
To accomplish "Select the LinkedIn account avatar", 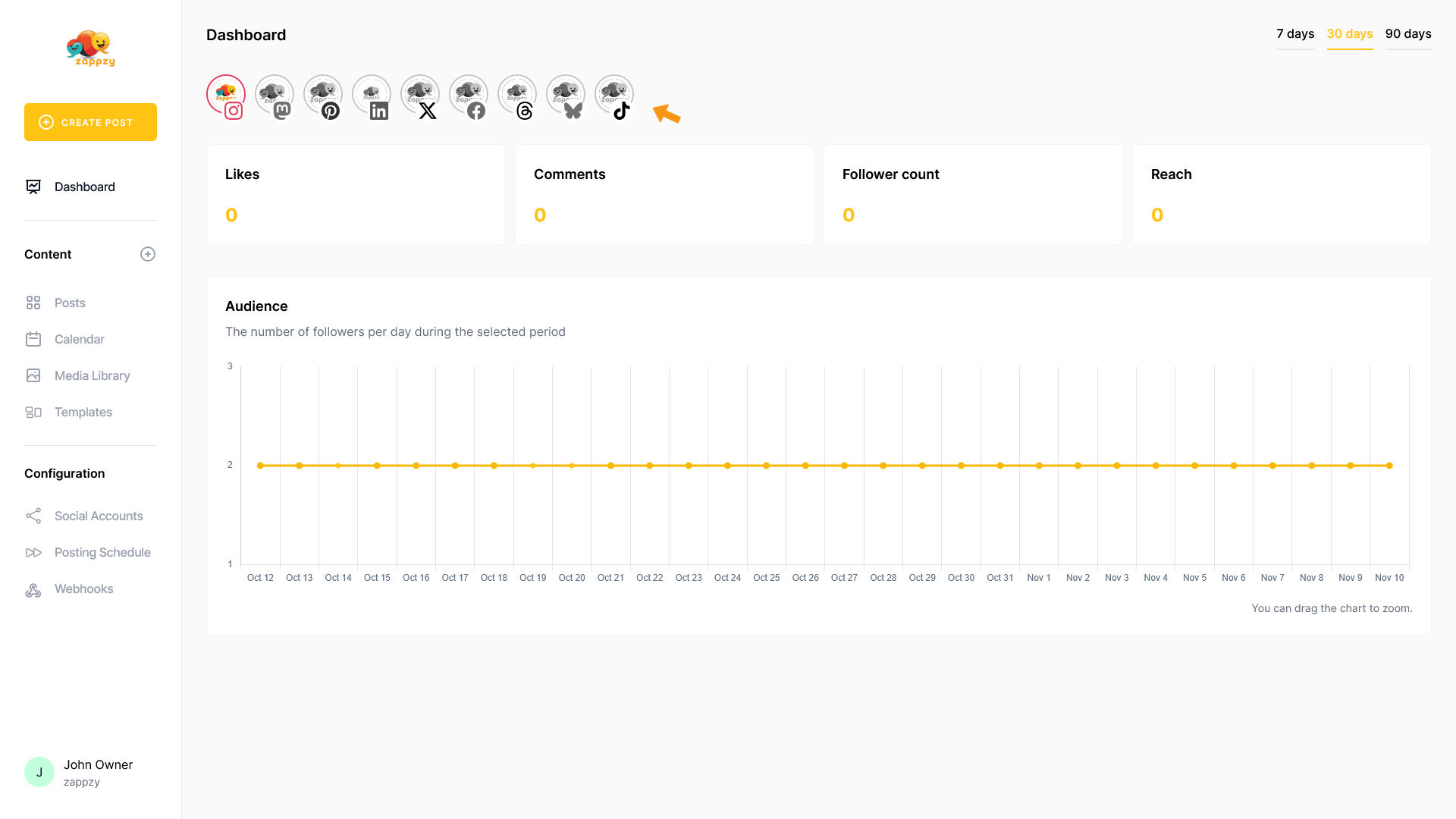I will 372,95.
